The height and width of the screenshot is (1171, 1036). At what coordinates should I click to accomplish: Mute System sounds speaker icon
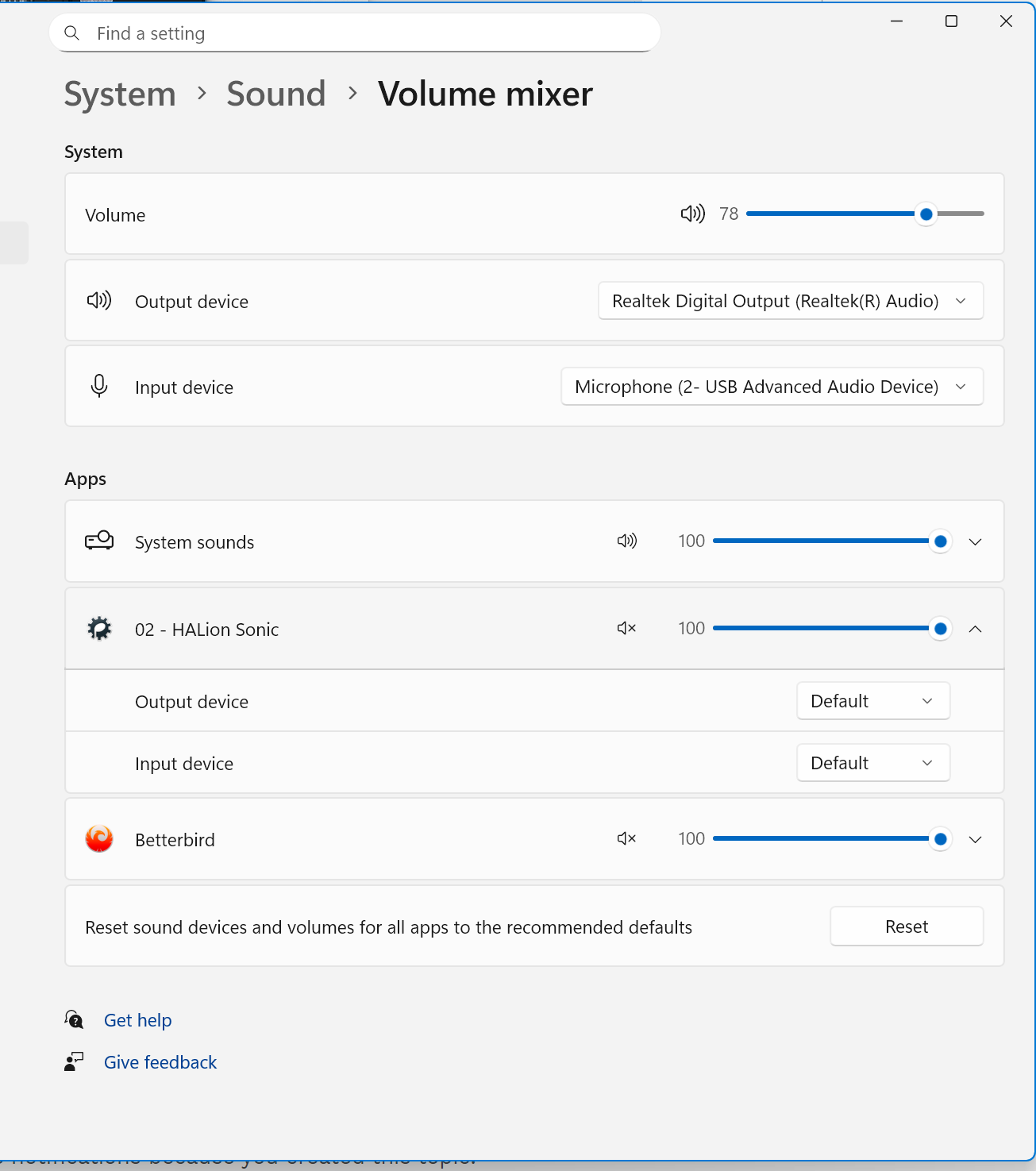click(x=626, y=541)
